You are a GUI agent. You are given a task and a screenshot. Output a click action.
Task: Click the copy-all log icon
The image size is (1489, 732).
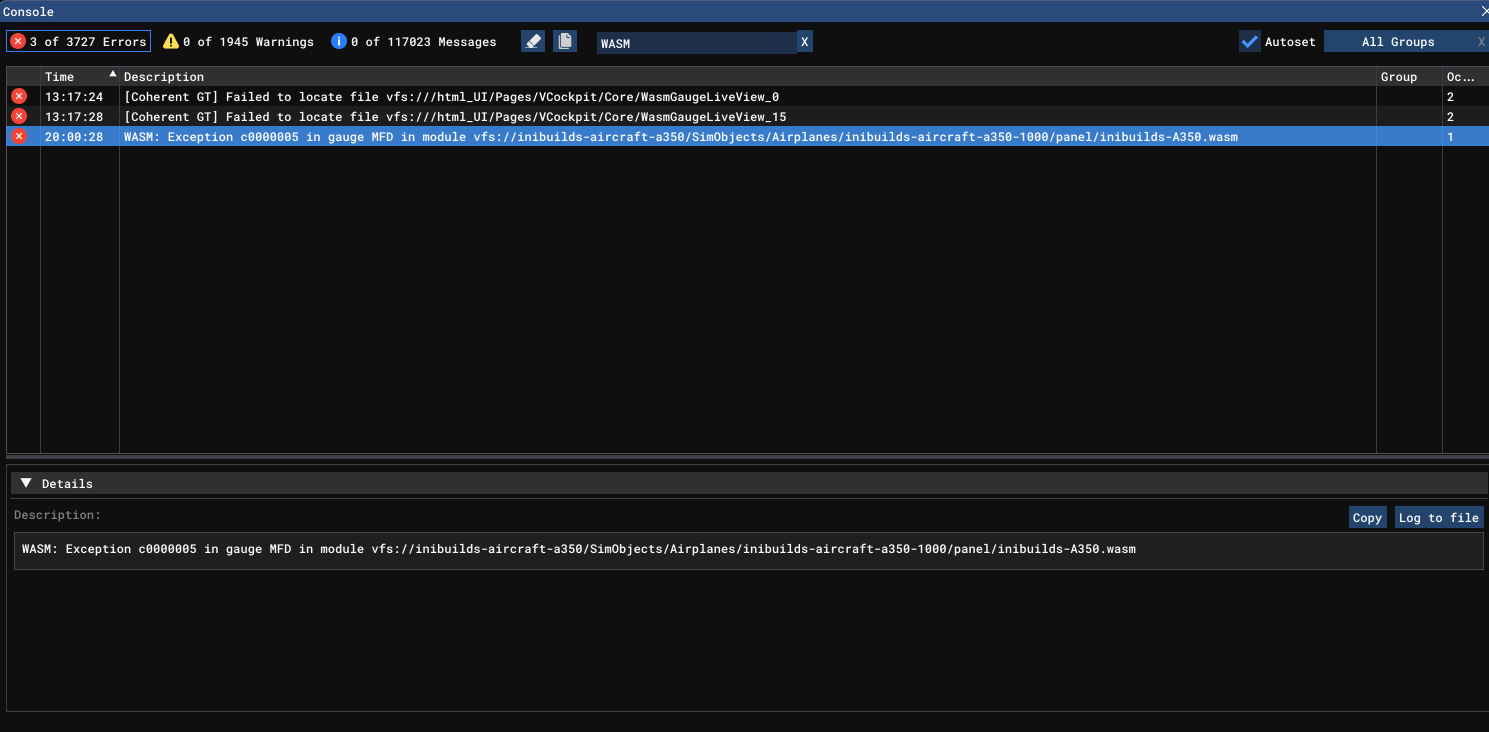[565, 41]
